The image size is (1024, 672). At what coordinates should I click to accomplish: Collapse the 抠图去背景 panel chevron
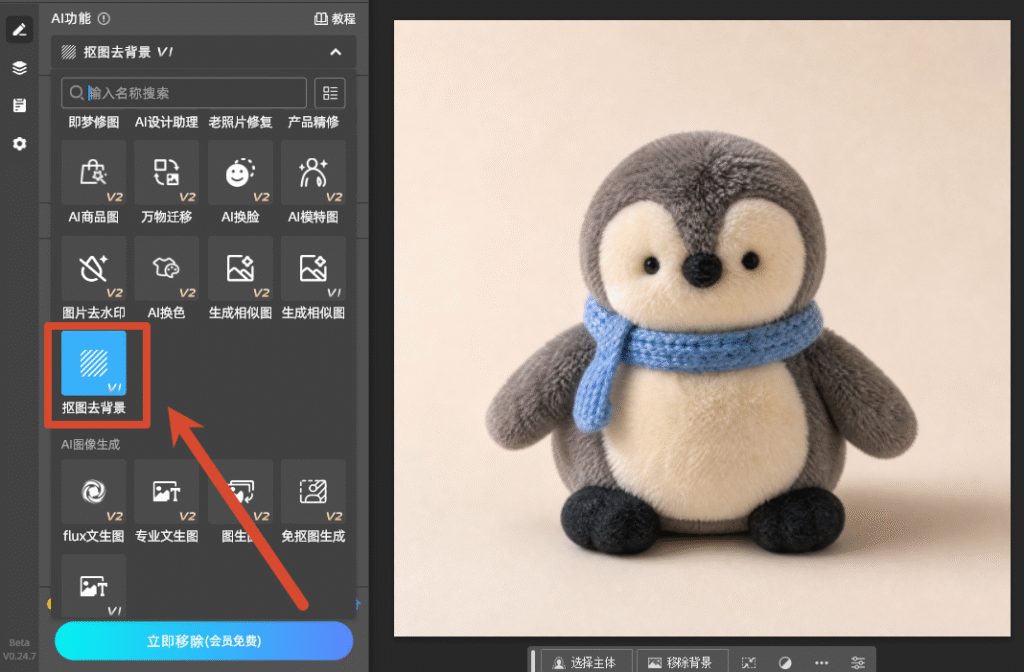(336, 52)
